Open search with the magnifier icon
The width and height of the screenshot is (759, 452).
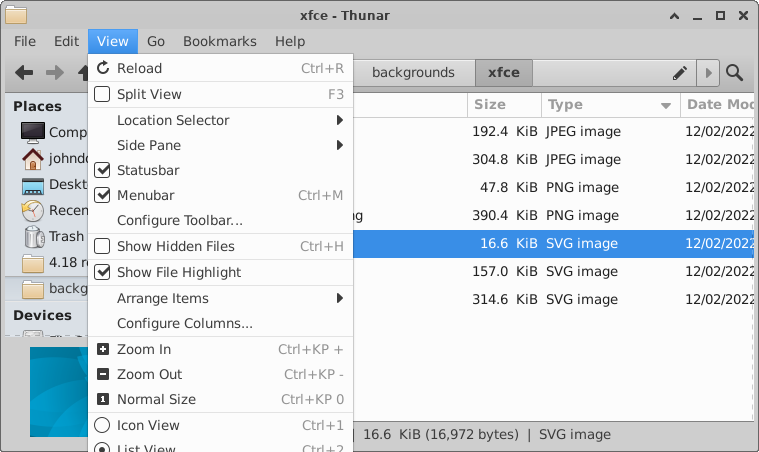pyautogui.click(x=734, y=73)
